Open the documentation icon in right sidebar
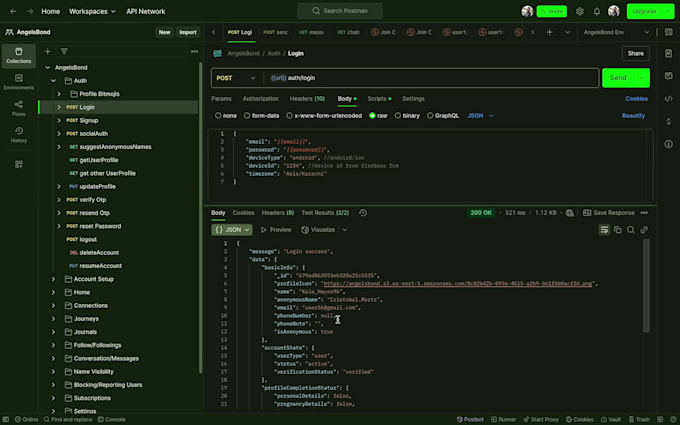 click(668, 53)
